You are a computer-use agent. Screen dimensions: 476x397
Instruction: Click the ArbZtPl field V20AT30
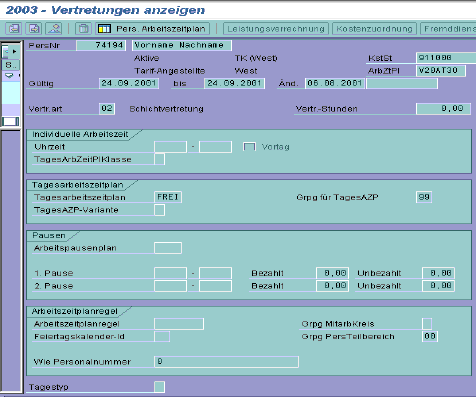coord(441,71)
